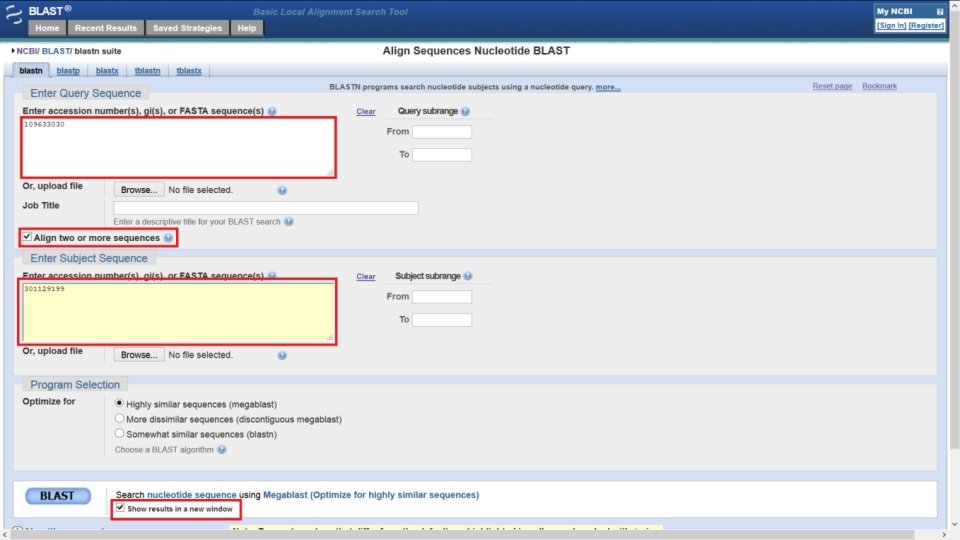Viewport: 960px width, 540px height.
Task: Browse for a subject sequence file
Action: pyautogui.click(x=139, y=355)
